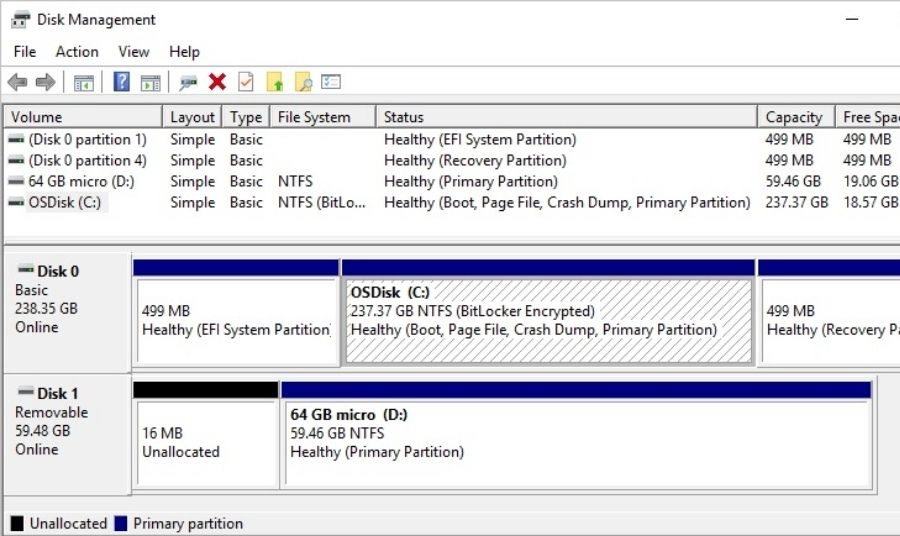Click the blue Primary partition legend swatch
This screenshot has width=900, height=536.
pos(121,523)
